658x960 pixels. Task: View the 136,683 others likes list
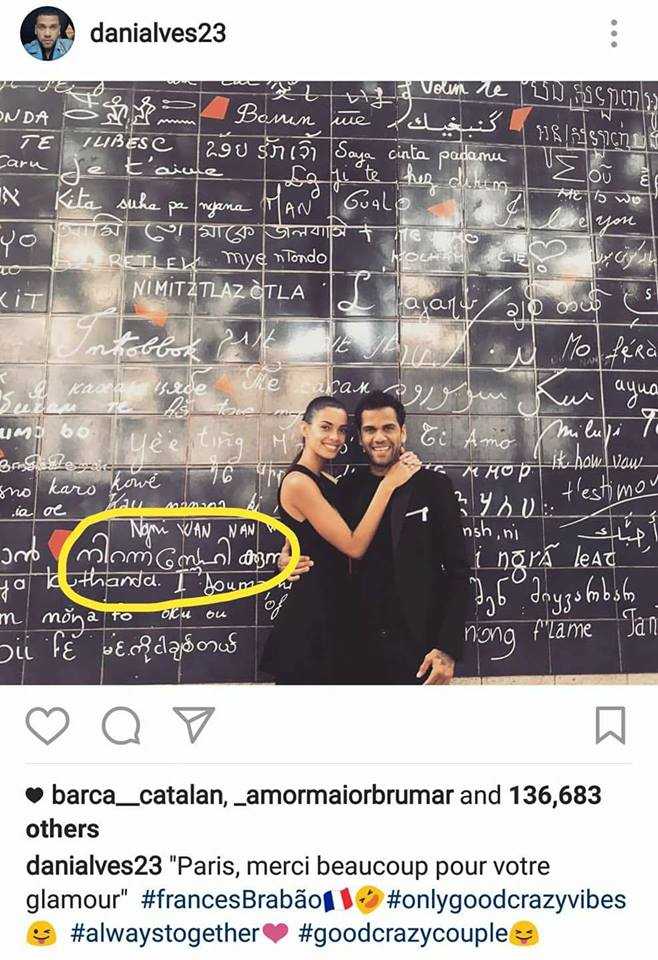pos(313,812)
